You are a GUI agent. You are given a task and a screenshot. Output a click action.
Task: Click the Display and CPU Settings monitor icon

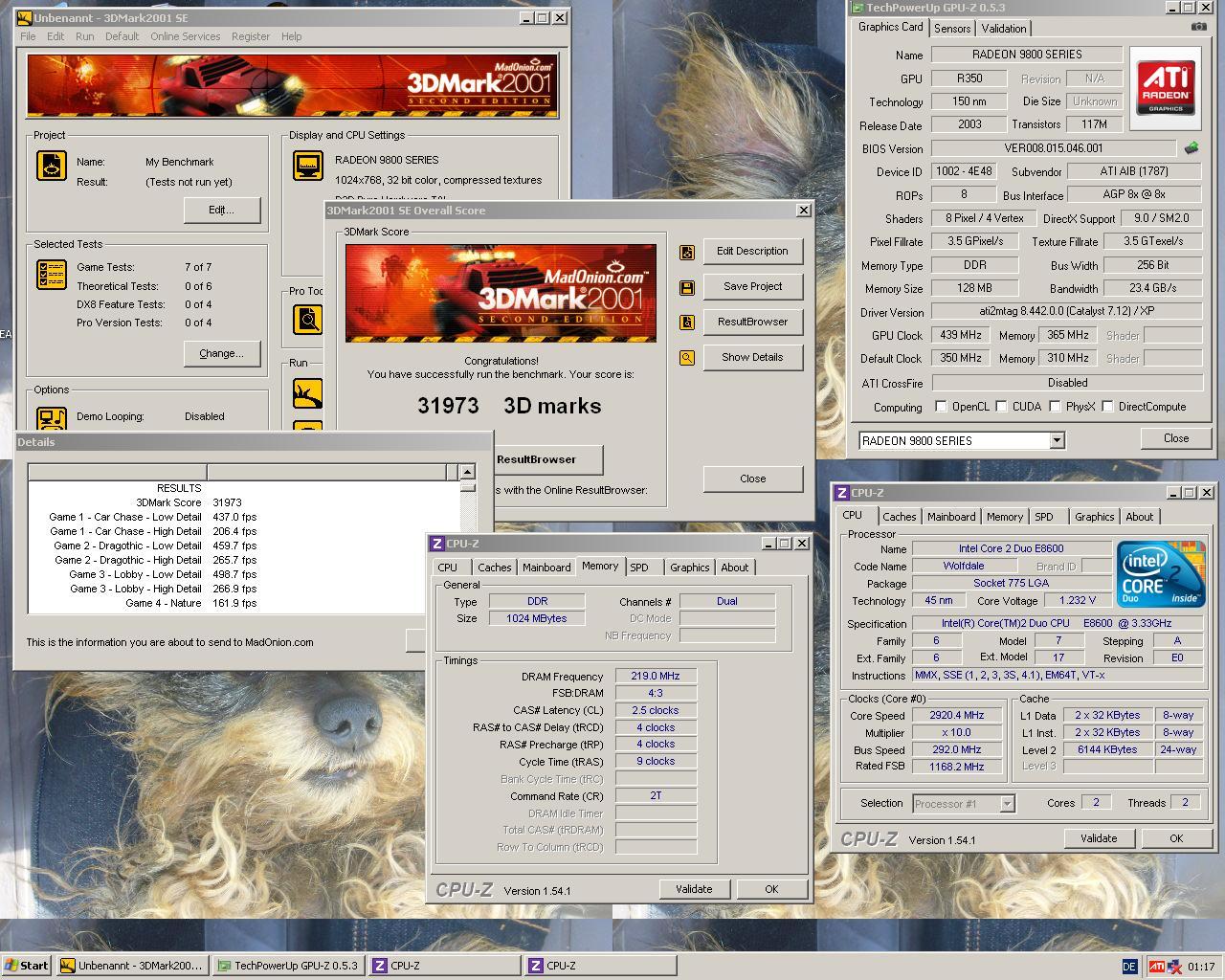[307, 166]
